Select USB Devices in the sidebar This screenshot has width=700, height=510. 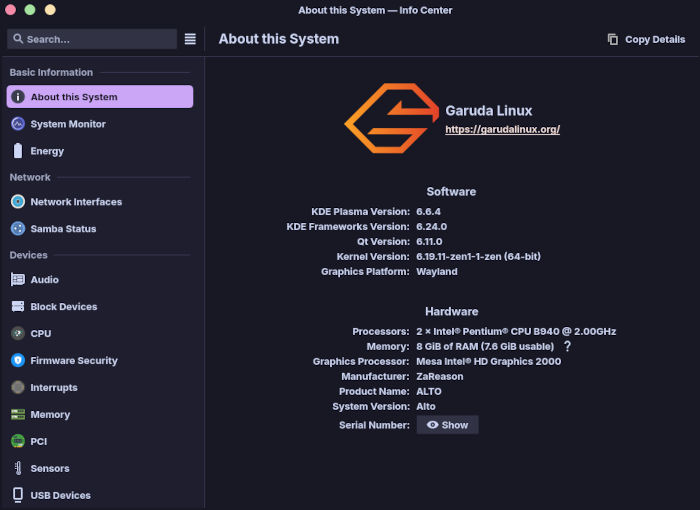click(x=60, y=496)
